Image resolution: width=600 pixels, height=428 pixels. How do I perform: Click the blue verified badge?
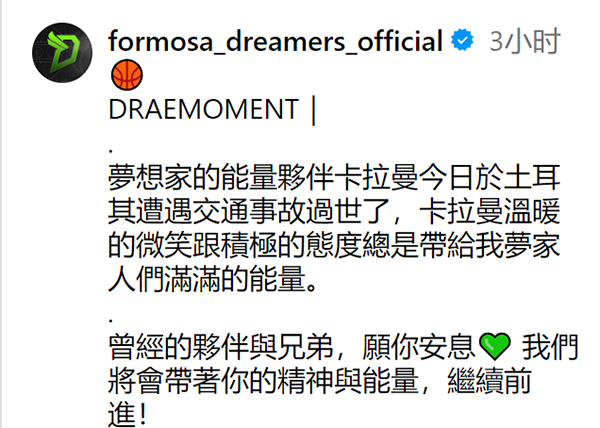[462, 40]
